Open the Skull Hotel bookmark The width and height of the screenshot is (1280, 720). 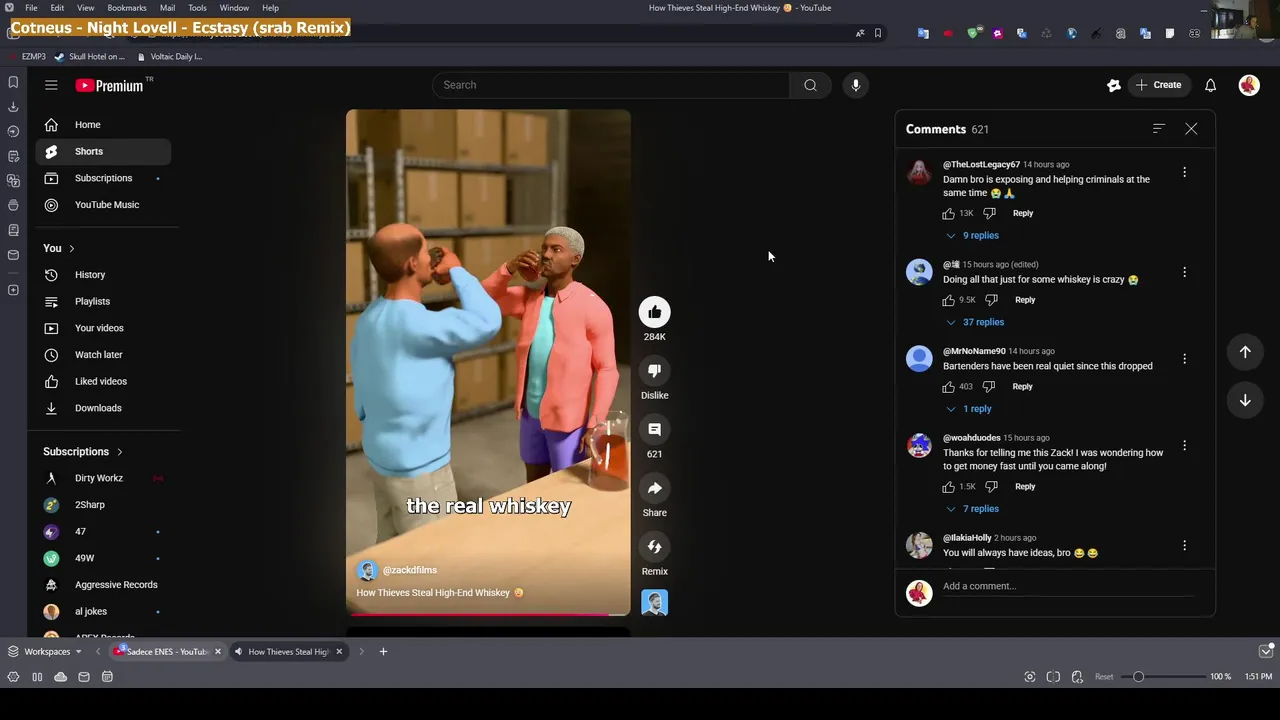[90, 57]
